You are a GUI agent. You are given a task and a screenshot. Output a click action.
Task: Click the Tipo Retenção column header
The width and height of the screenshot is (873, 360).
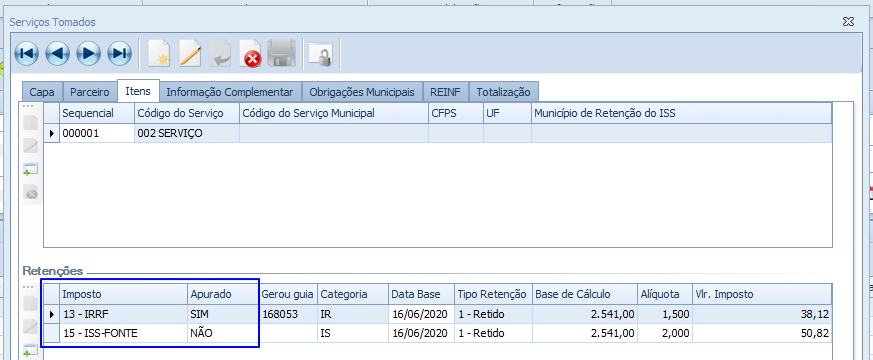tap(493, 294)
